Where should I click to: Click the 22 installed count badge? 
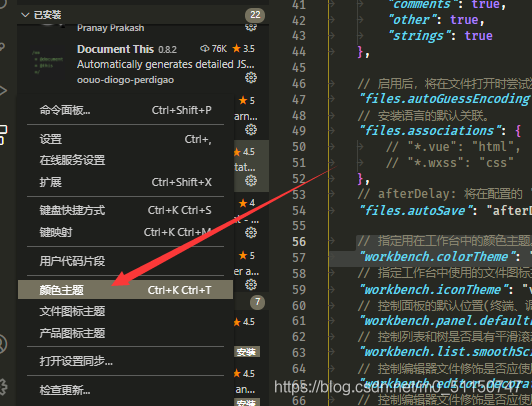coord(255,15)
